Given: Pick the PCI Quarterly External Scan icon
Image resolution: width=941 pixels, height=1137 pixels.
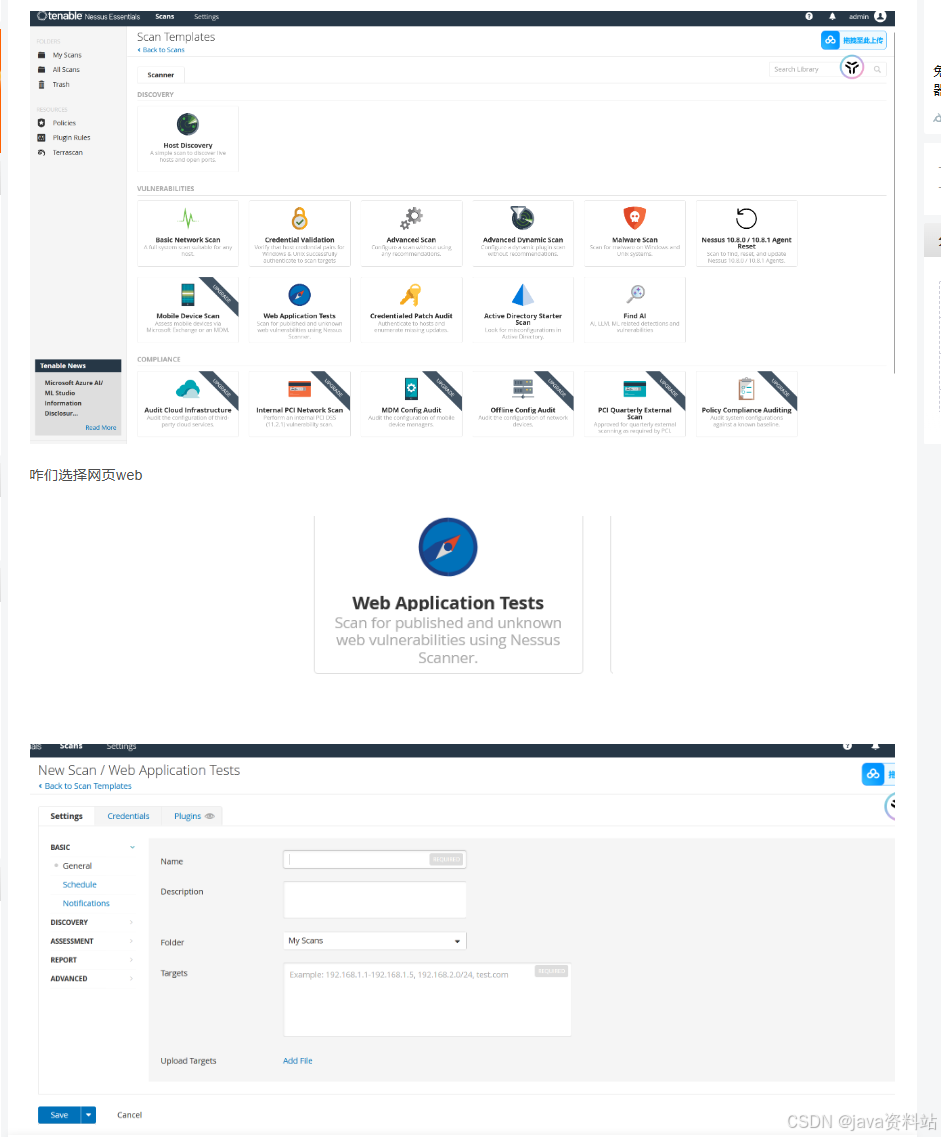Looking at the screenshot, I should tap(634, 389).
